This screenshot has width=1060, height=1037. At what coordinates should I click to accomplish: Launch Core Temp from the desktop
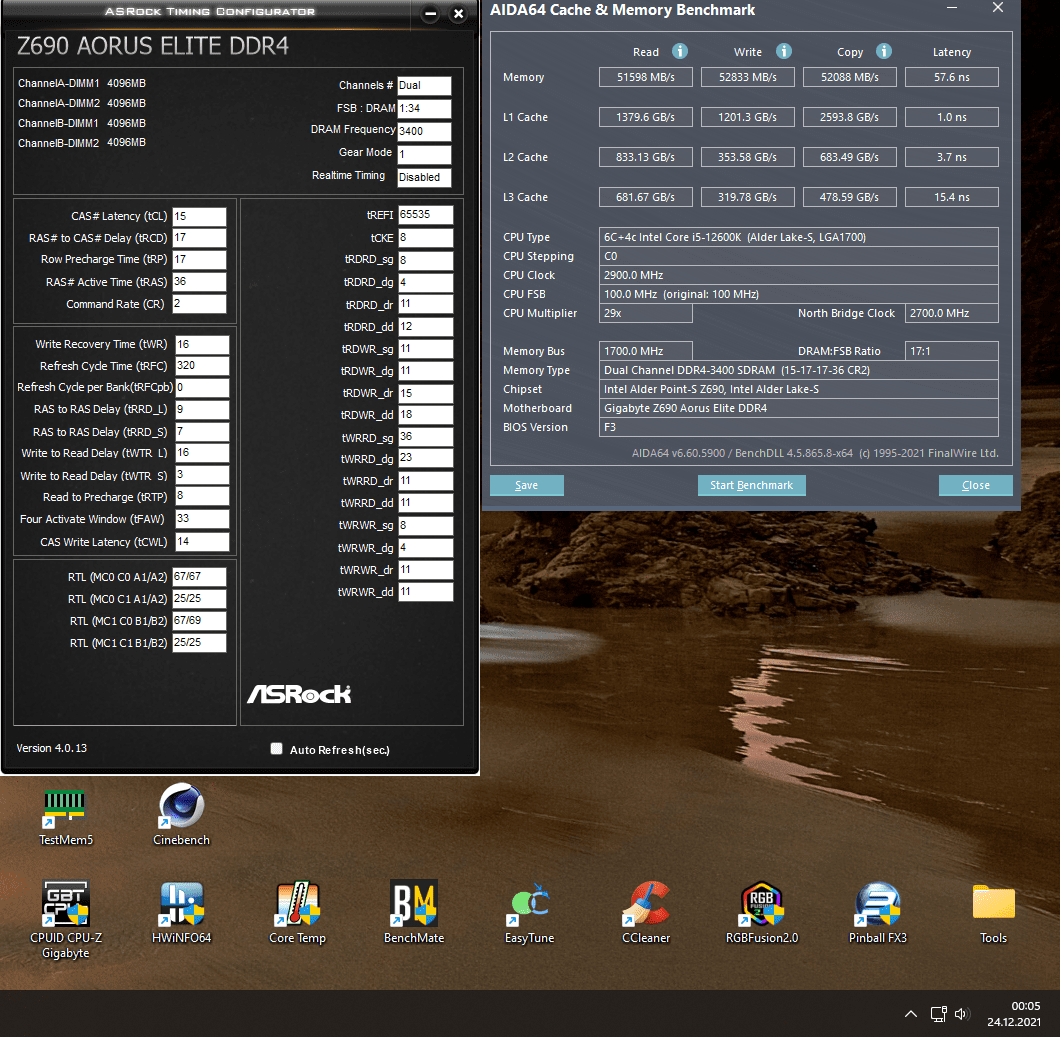click(x=297, y=912)
